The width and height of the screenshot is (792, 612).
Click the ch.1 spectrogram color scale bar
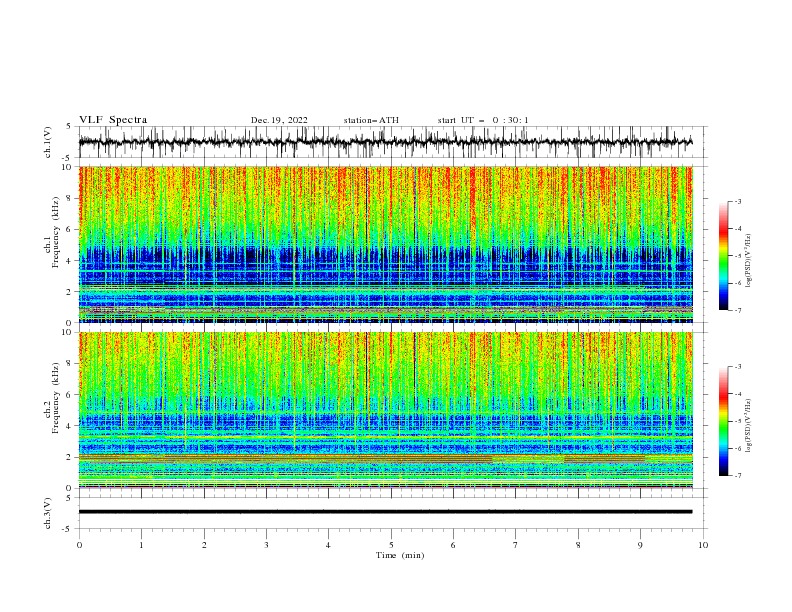tap(723, 255)
